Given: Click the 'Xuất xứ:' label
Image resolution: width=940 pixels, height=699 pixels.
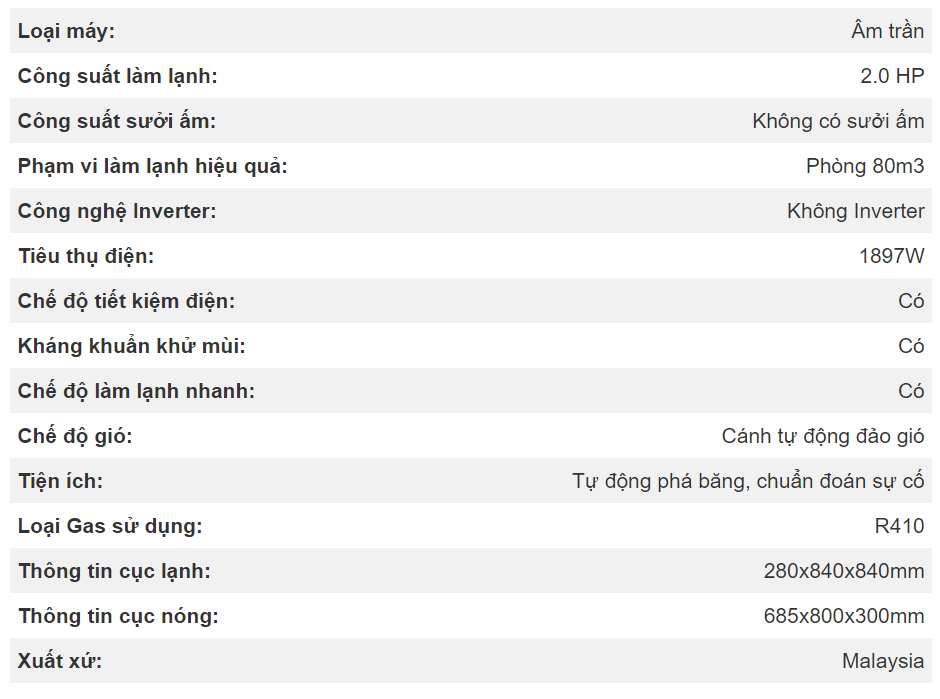Looking at the screenshot, I should (60, 661).
